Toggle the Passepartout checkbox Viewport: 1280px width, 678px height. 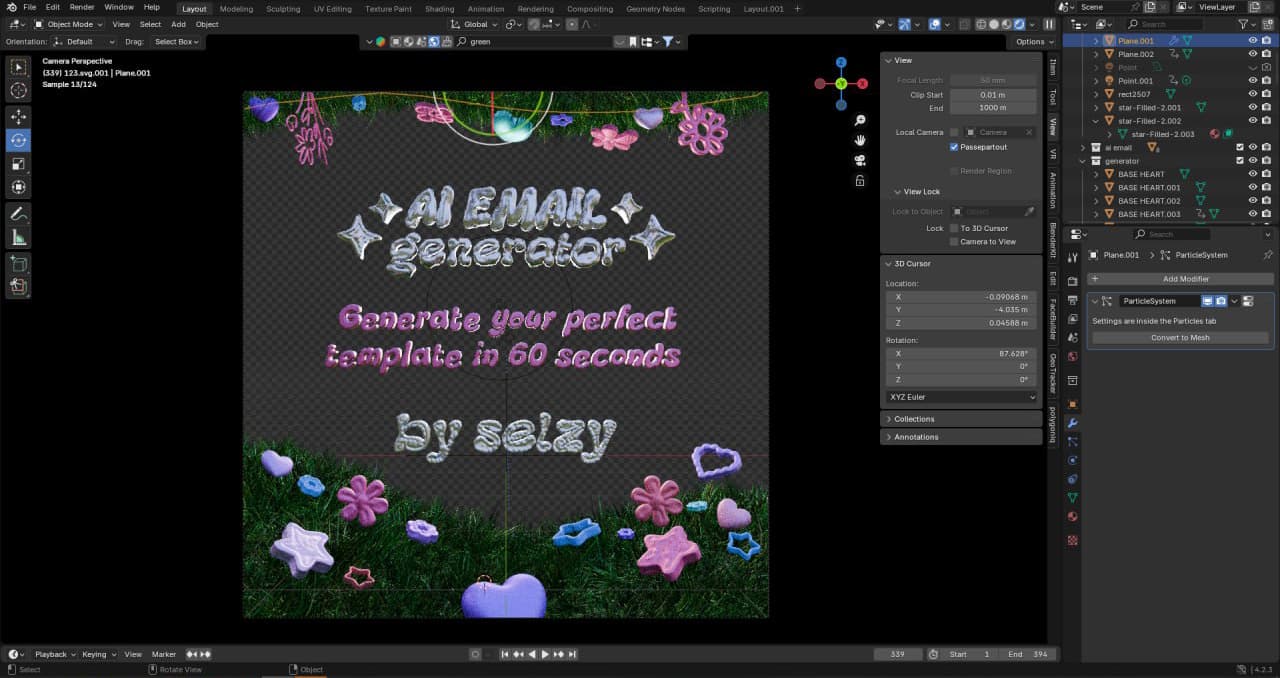tap(954, 147)
